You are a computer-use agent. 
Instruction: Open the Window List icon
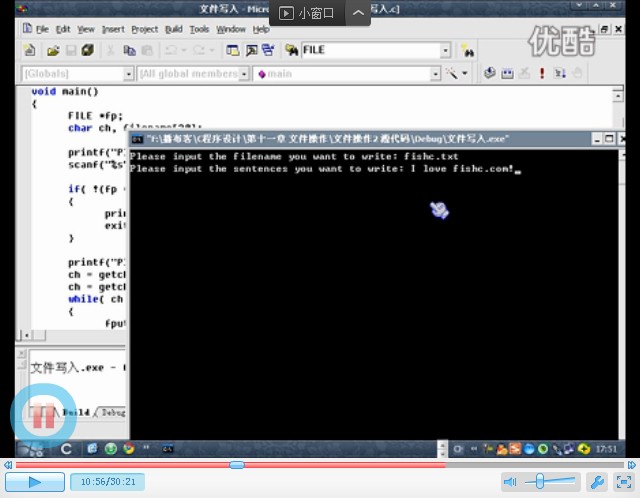point(268,50)
